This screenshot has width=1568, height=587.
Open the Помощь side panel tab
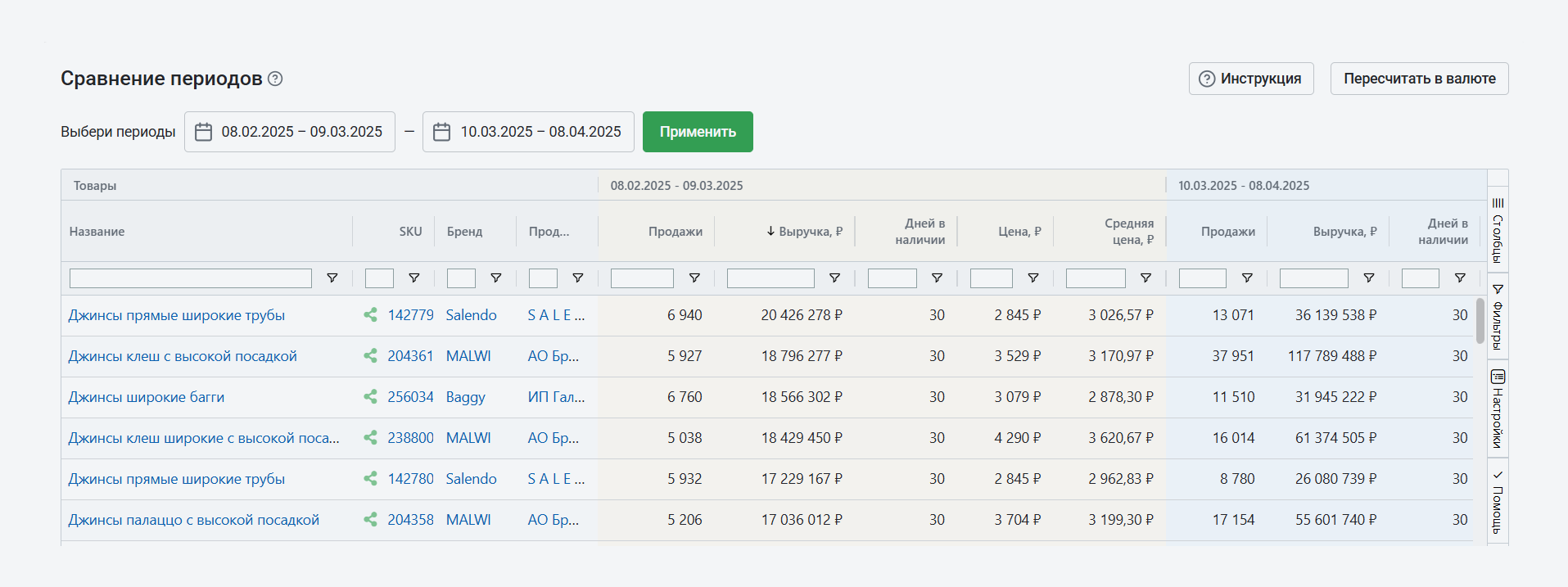1498,501
